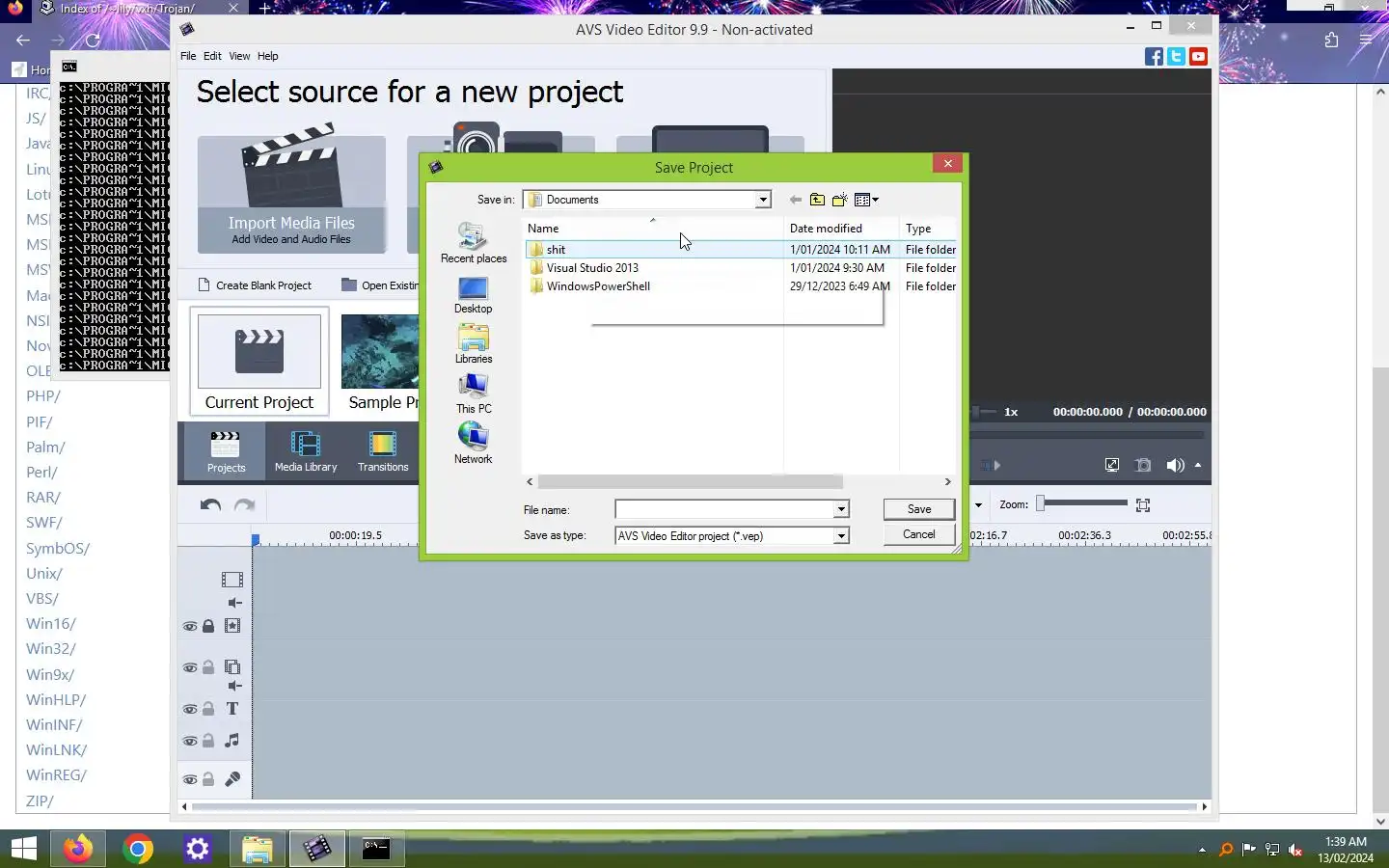Click the 1x playback speed slider
The height and width of the screenshot is (868, 1389).
983,412
